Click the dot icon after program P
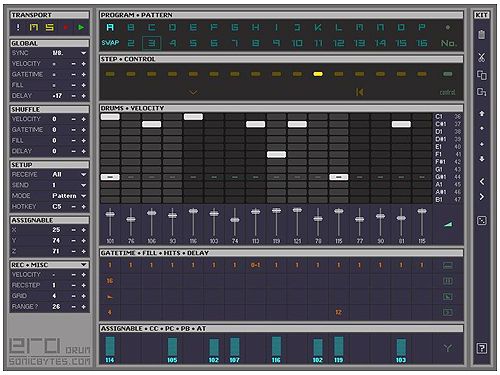 click(x=448, y=27)
